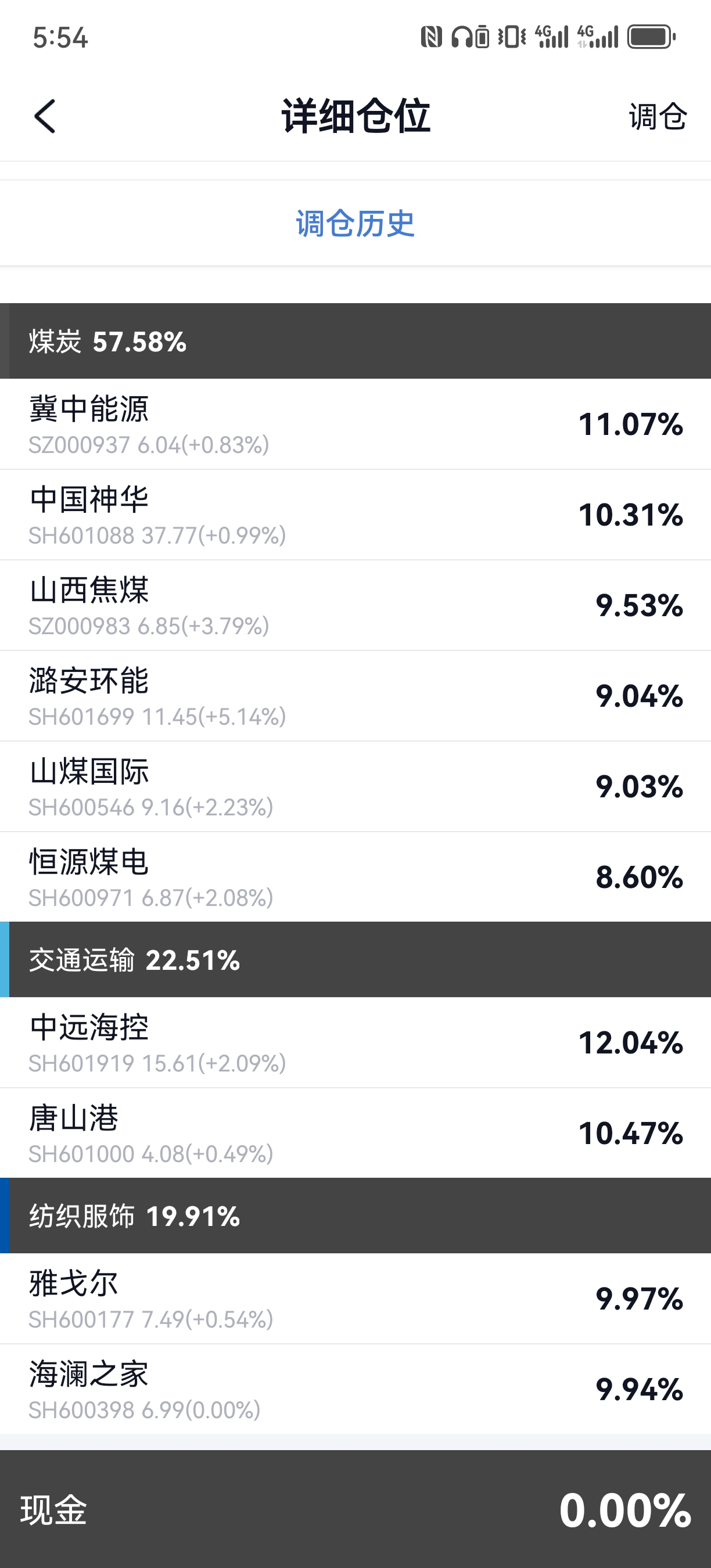The height and width of the screenshot is (1568, 711).
Task: Select the 山西焦煤 holding
Action: pos(355,606)
